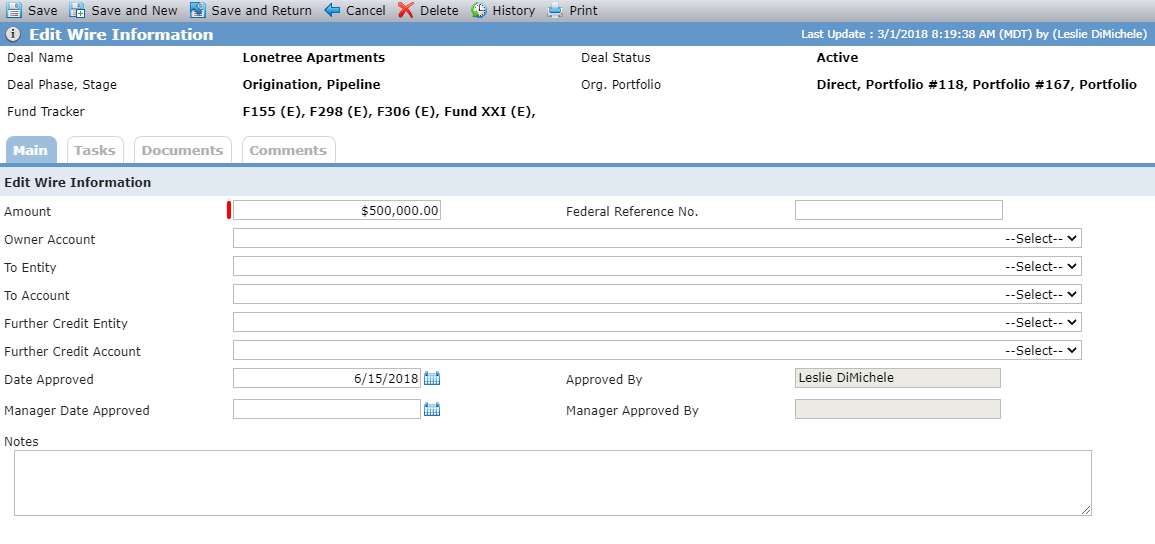Viewport: 1155px width, 544px height.
Task: Click the Origination, Pipeline value
Action: click(x=312, y=85)
